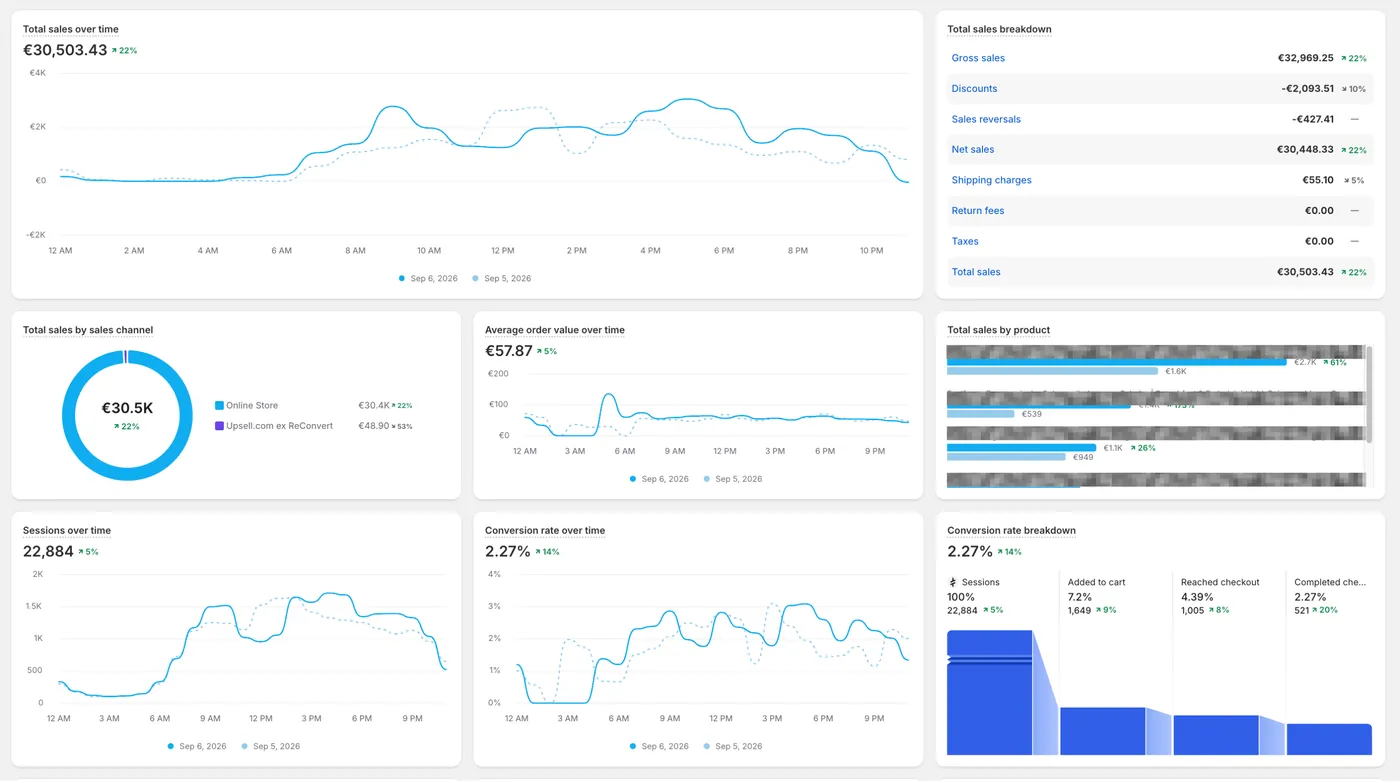The width and height of the screenshot is (1400, 783).
Task: Click the 4.39% reached checkout rate
Action: [x=1197, y=596]
